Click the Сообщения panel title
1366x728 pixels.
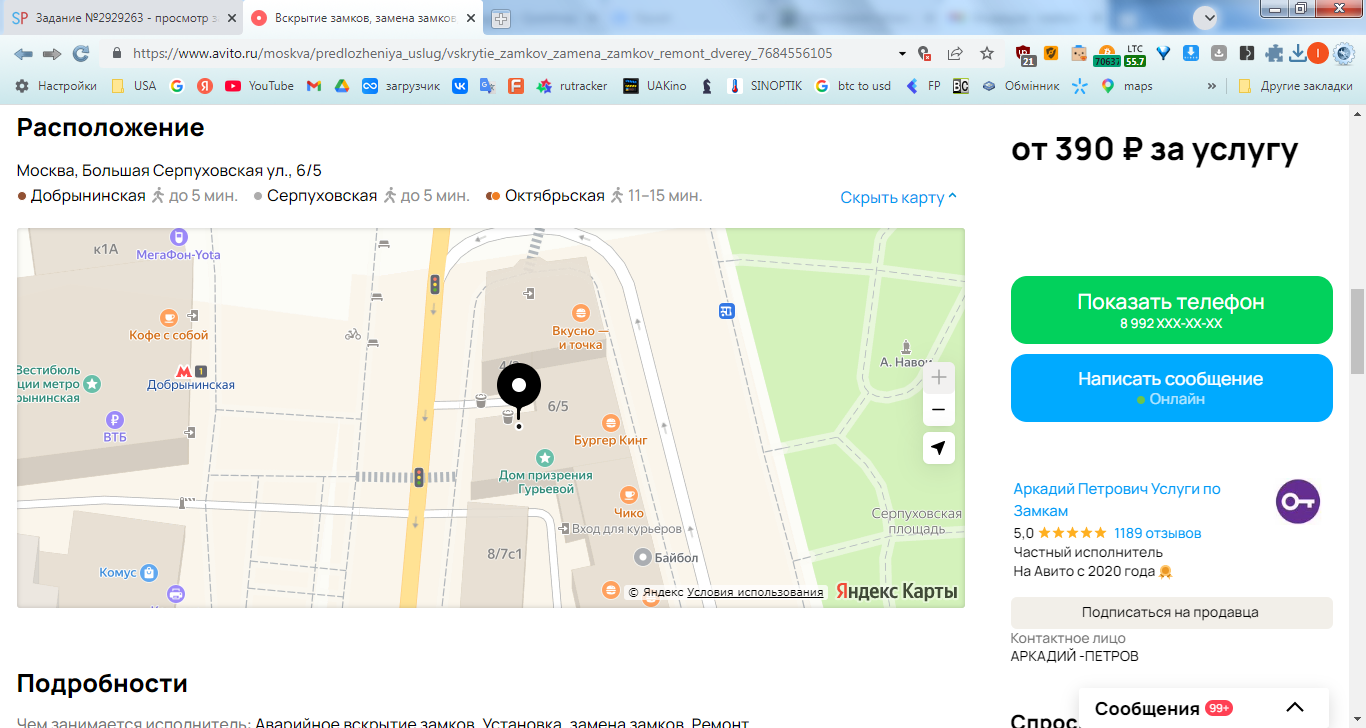click(x=1147, y=708)
